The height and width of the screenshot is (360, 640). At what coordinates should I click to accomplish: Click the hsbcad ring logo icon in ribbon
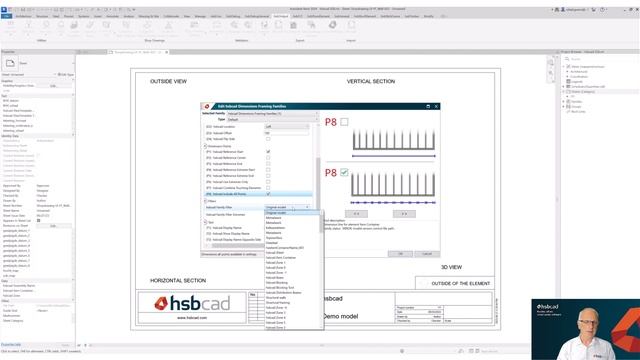pyautogui.click(x=333, y=25)
